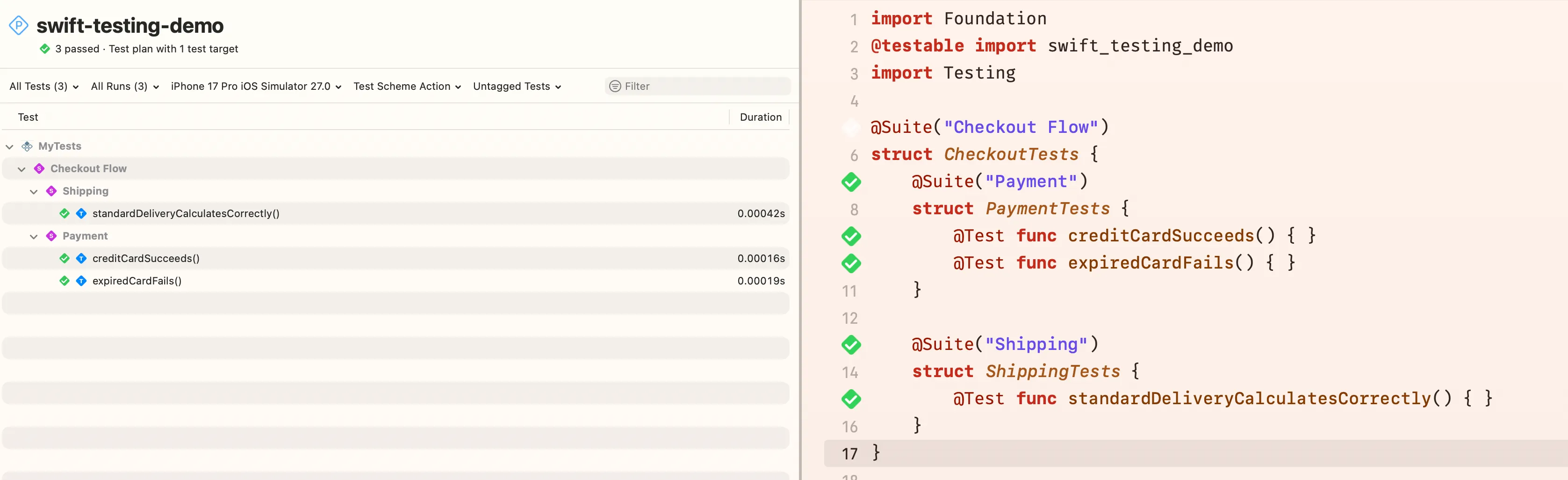1568x480 pixels.
Task: Collapse the MyTests disclosure chevron
Action: 9,147
